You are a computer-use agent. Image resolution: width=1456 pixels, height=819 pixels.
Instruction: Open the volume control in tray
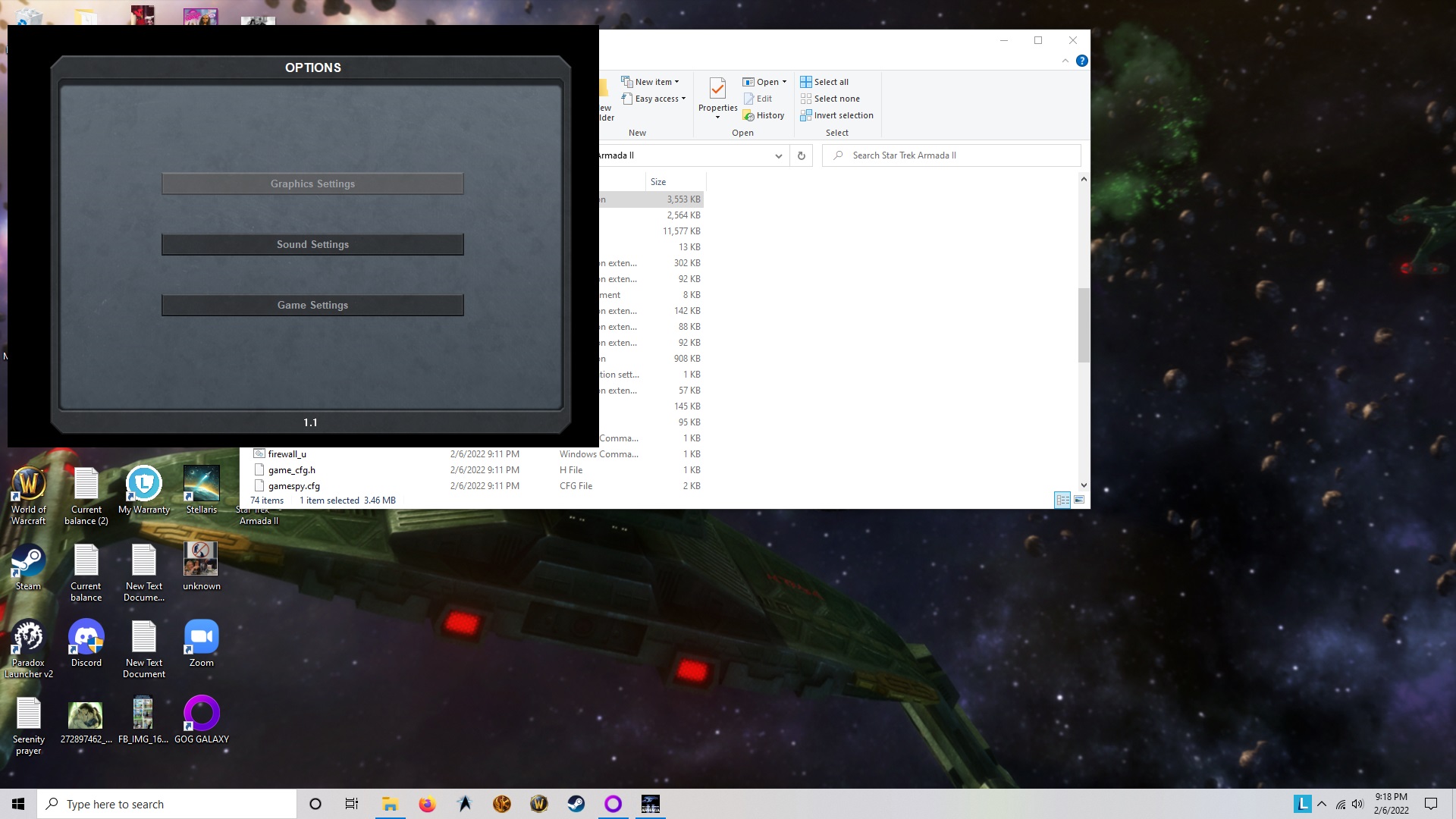1357,804
